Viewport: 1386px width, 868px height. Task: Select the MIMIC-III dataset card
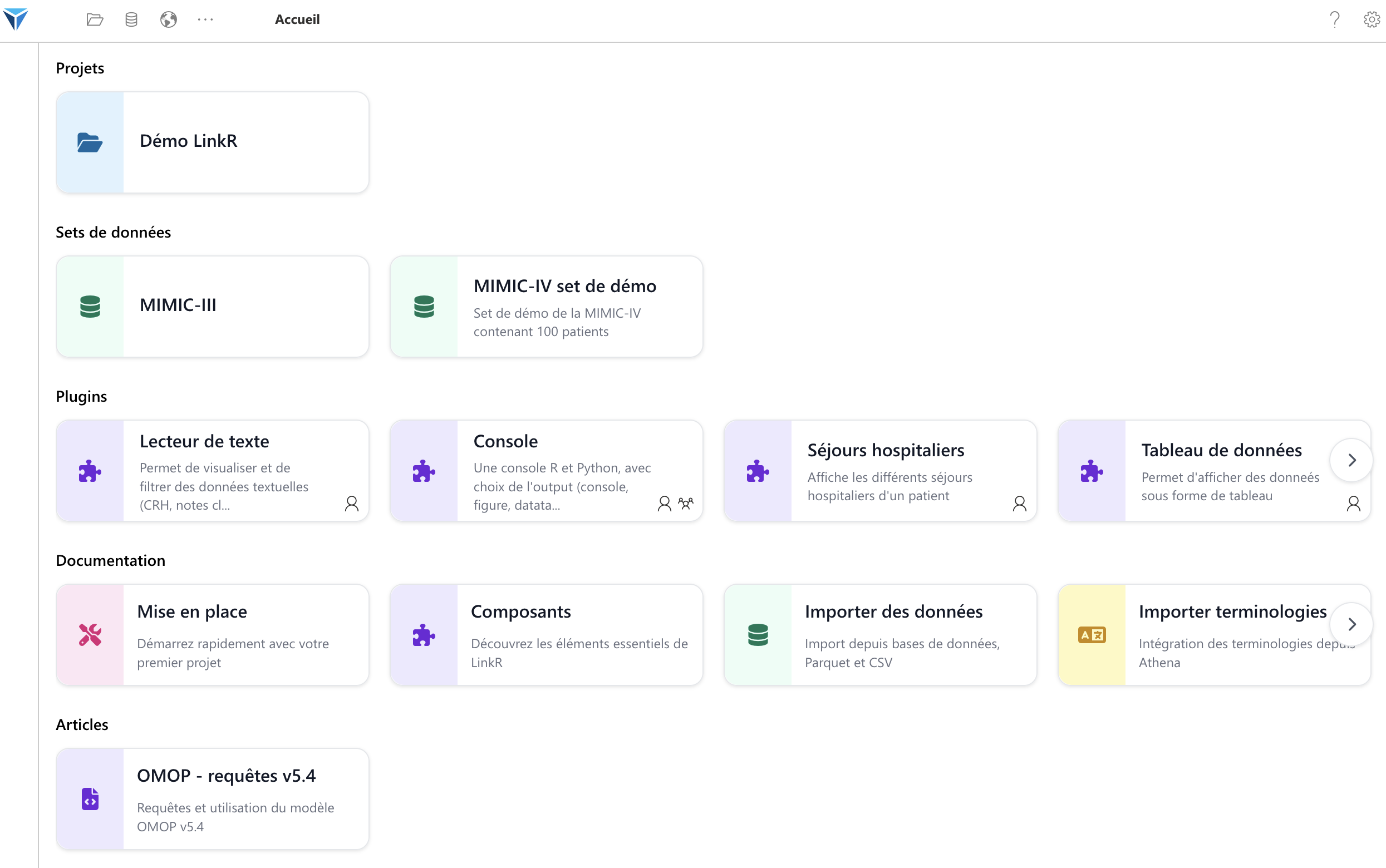click(x=213, y=306)
